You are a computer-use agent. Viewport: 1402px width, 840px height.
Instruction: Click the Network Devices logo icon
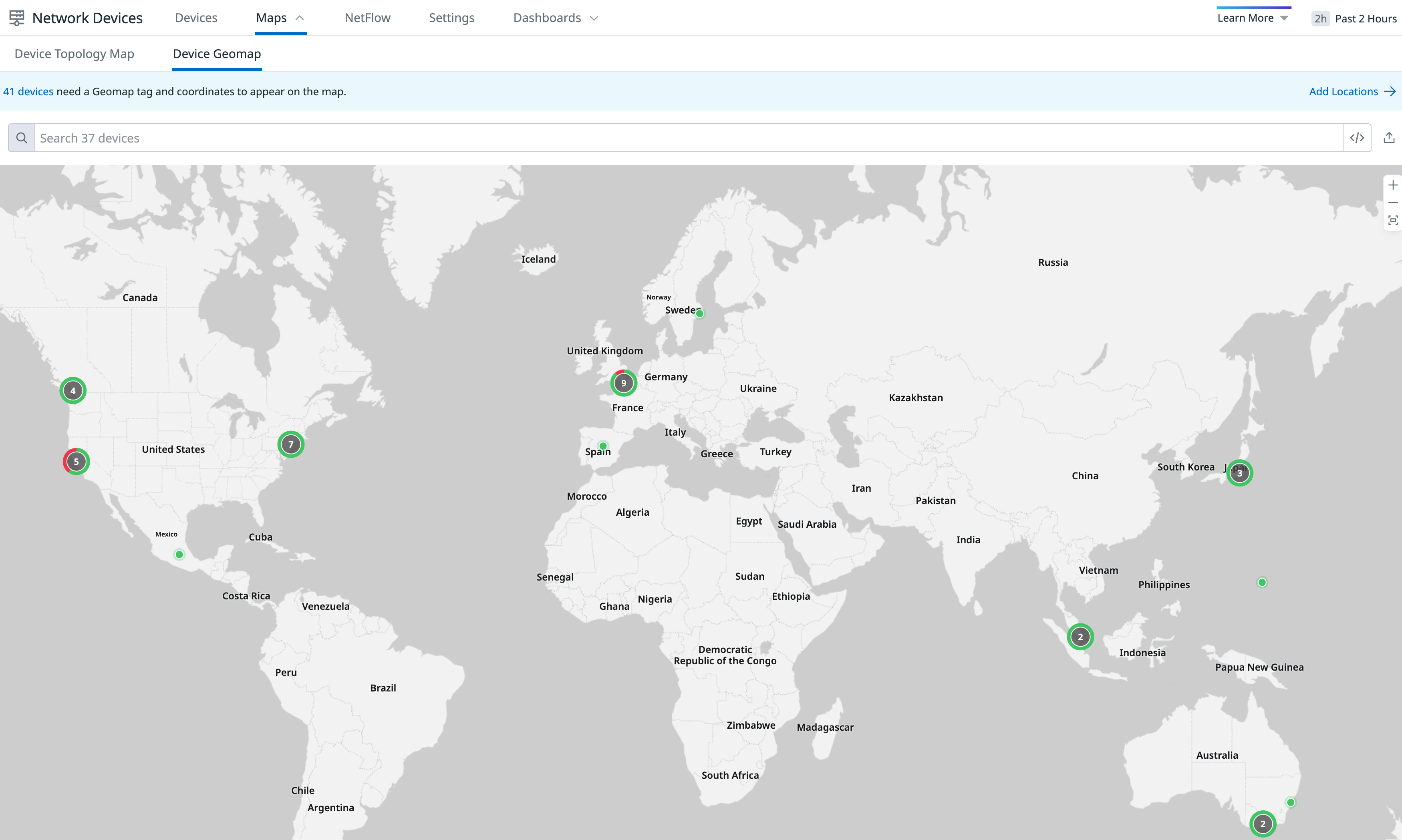coord(17,18)
